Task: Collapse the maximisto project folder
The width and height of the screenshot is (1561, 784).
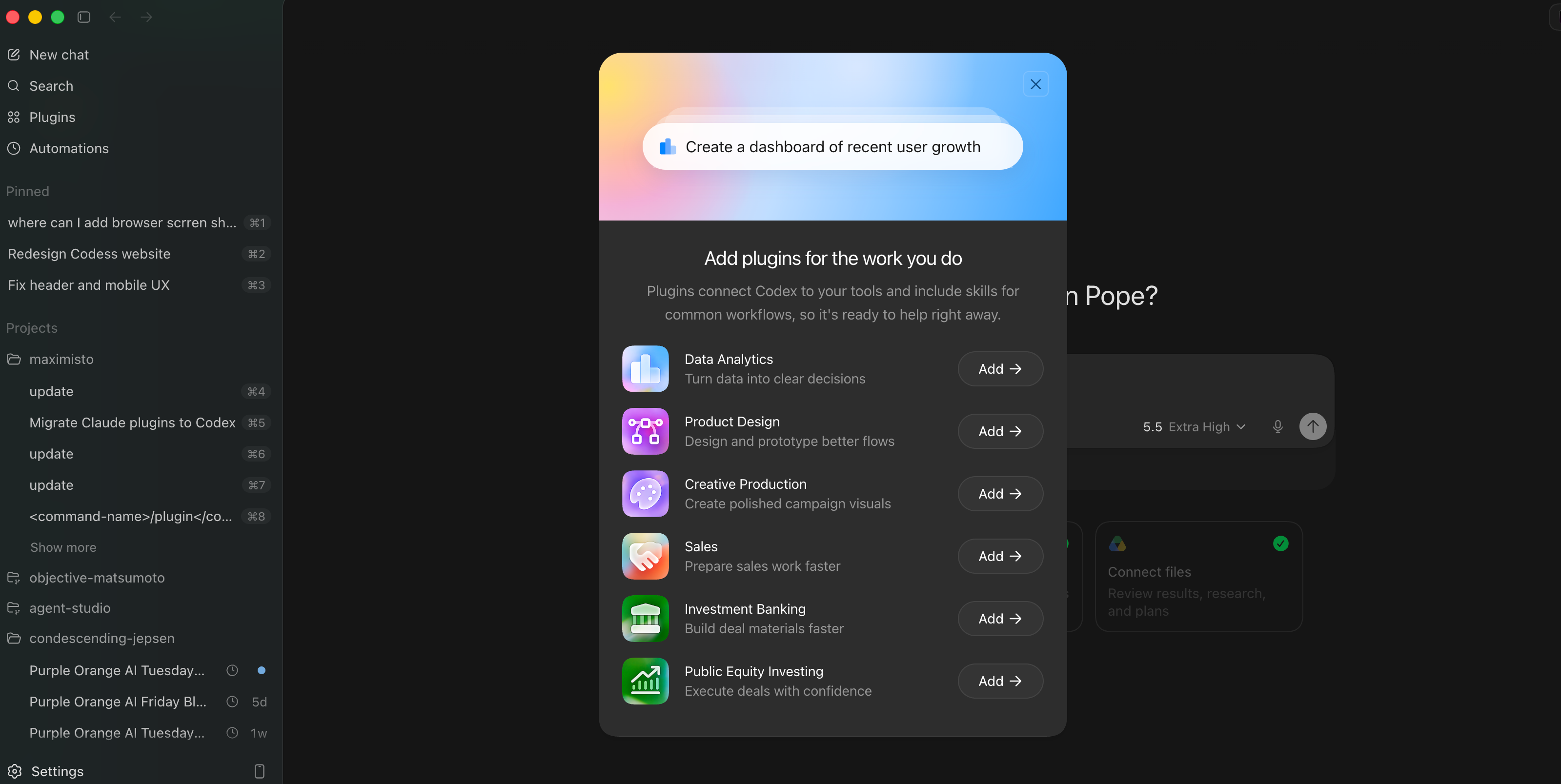Action: [139, 359]
